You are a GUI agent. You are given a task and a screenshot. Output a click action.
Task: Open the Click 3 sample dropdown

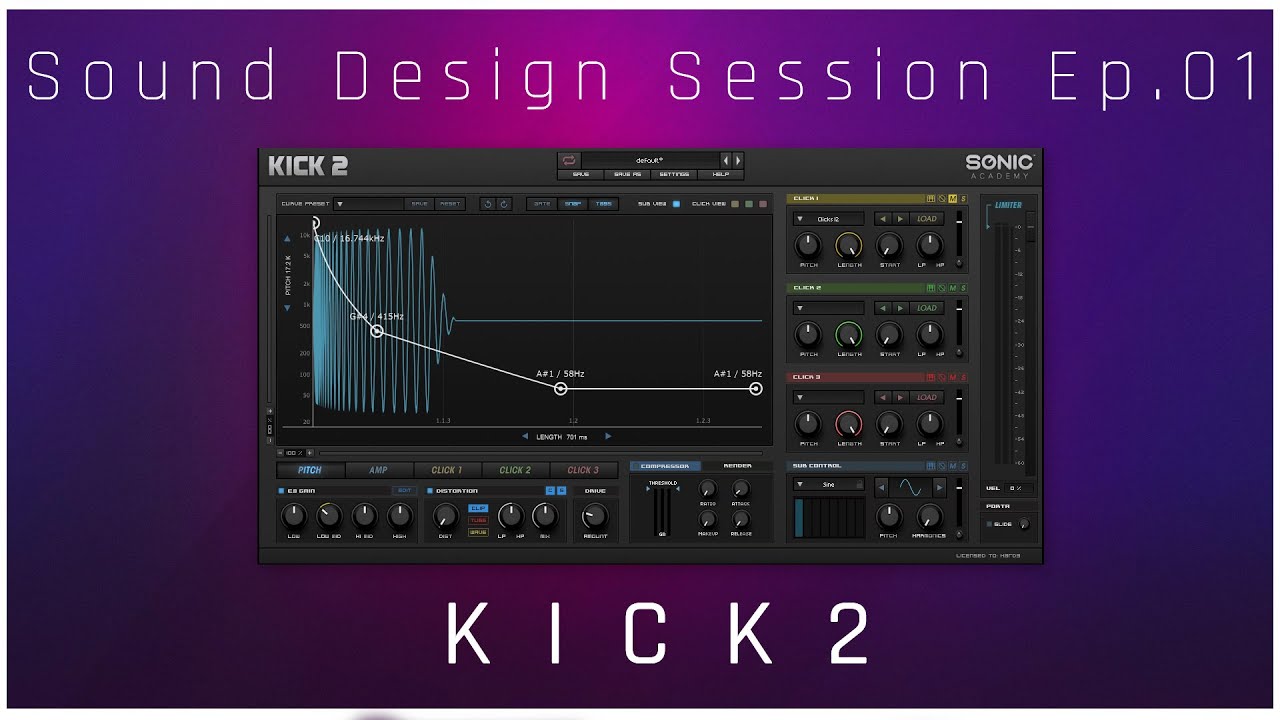tap(829, 397)
